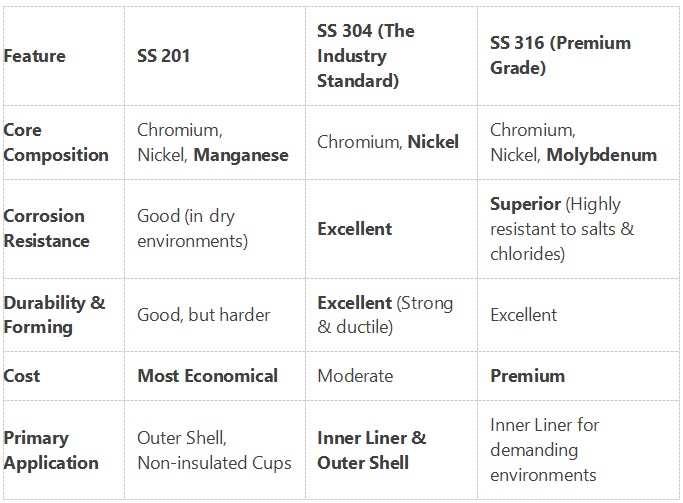Click the "Good, but harder" cell

[203, 315]
